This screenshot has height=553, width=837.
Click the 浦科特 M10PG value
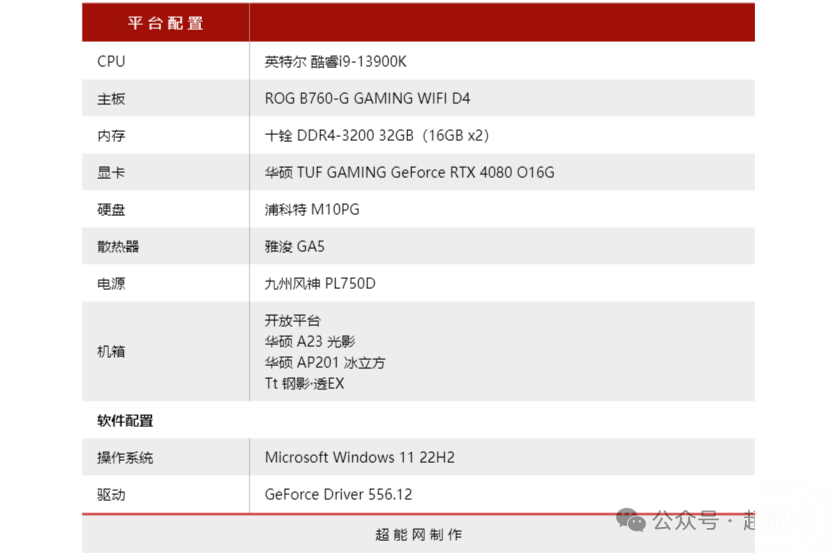point(312,210)
